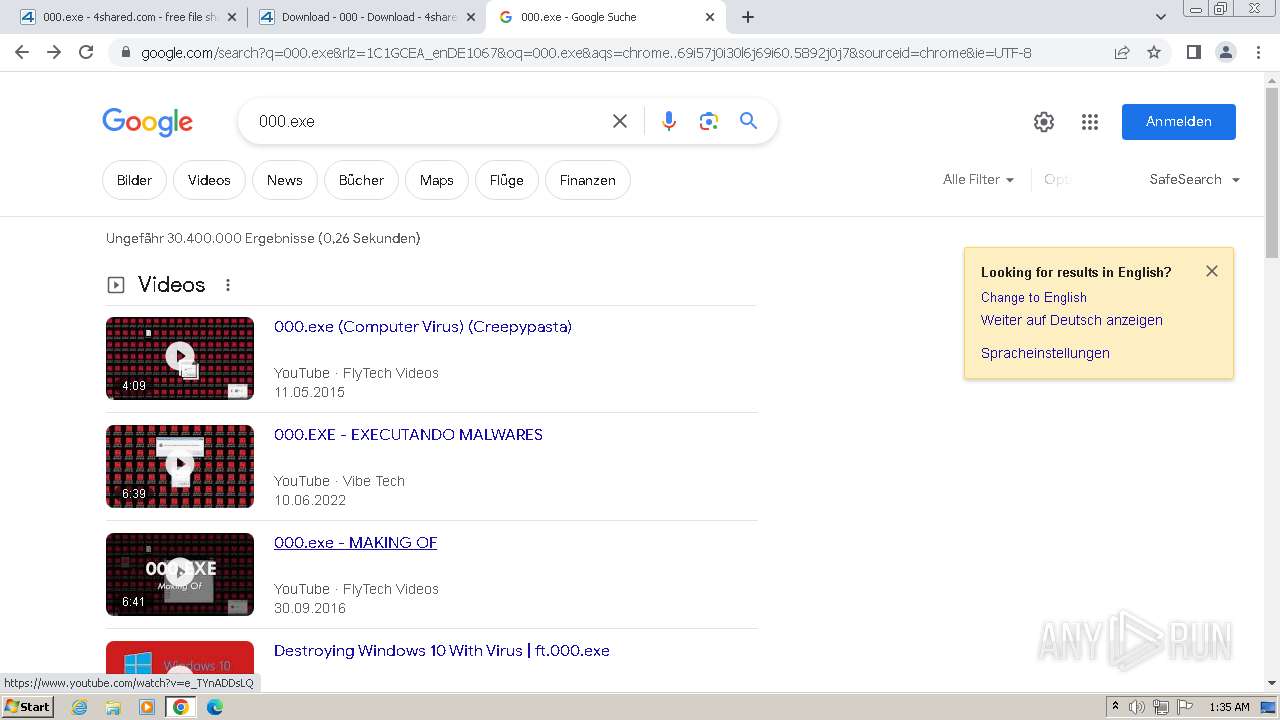Open the Google apps grid icon
The image size is (1280, 720).
(1090, 122)
